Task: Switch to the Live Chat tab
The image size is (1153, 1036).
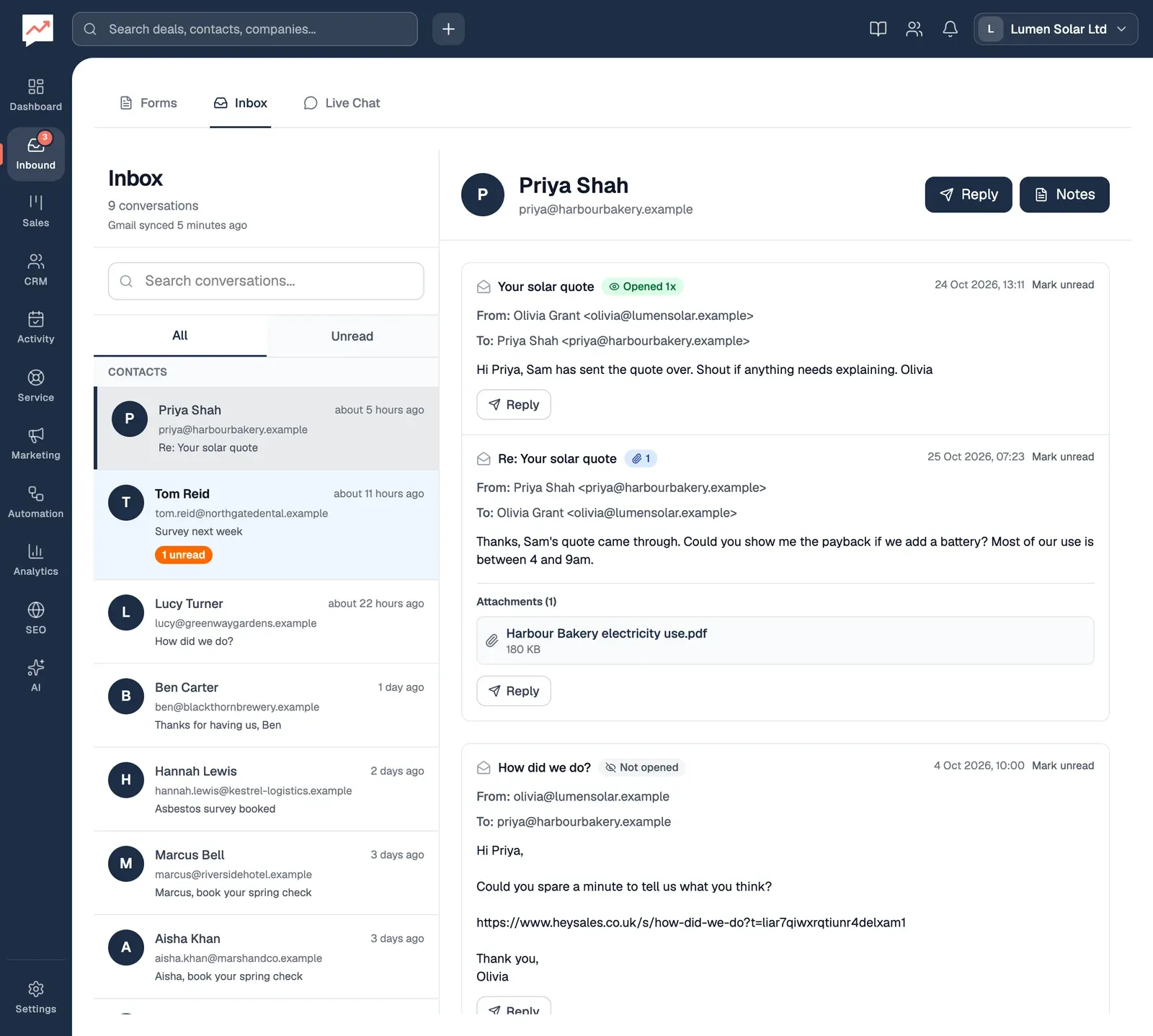Action: pyautogui.click(x=342, y=103)
